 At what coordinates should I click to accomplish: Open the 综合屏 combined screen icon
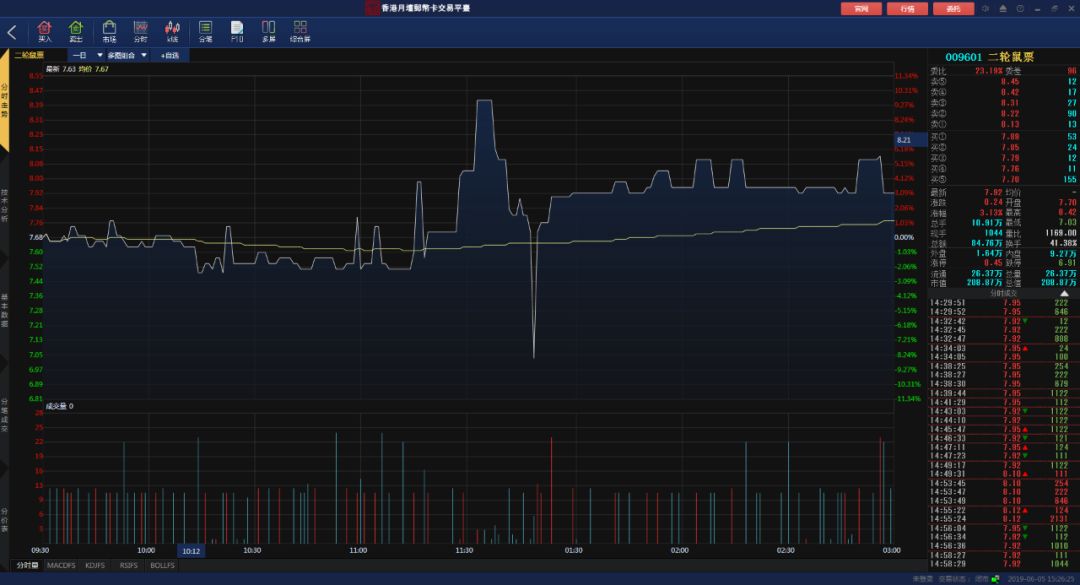300,32
